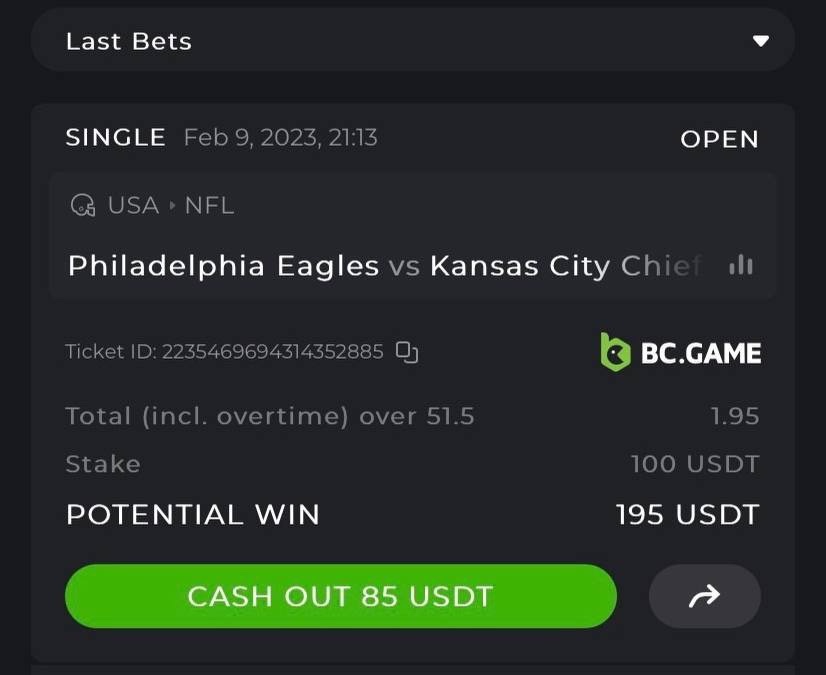Click the SINGLE bet type label
This screenshot has height=675, width=826.
115,137
